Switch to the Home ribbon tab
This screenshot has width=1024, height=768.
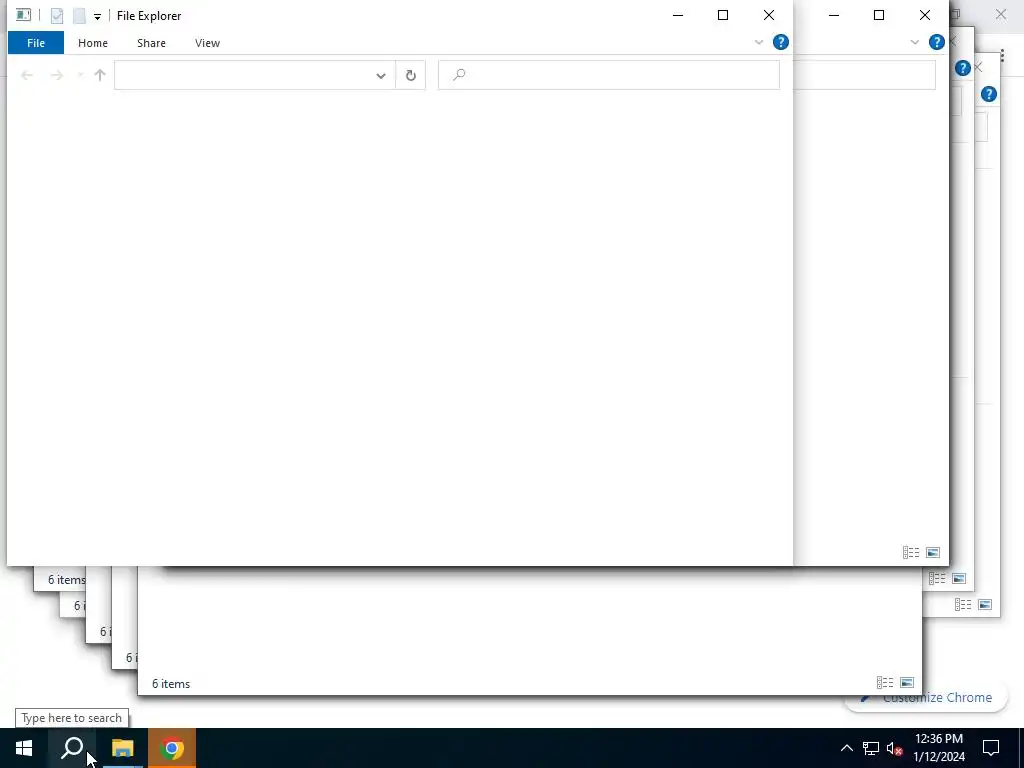coord(93,43)
